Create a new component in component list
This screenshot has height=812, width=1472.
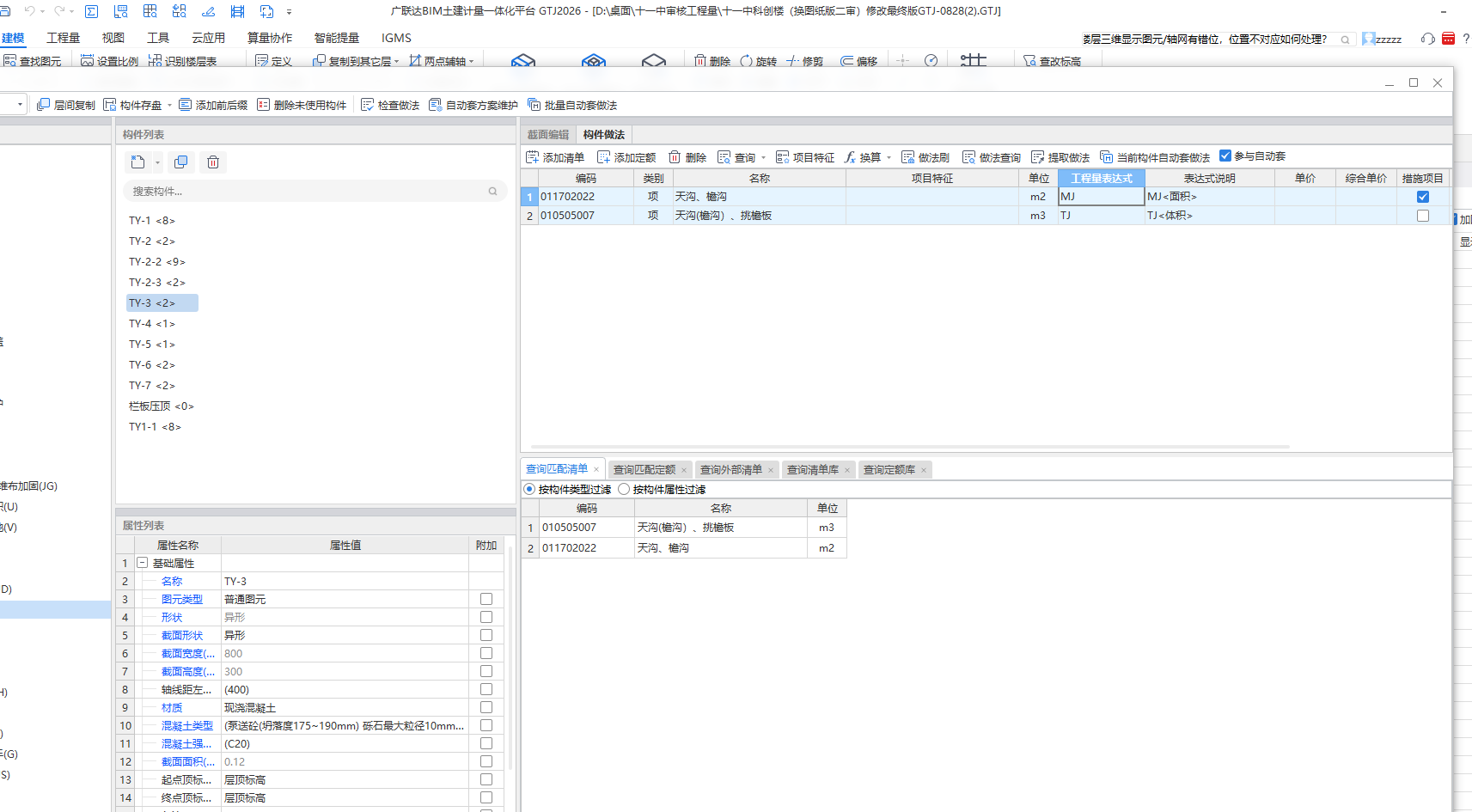click(137, 162)
